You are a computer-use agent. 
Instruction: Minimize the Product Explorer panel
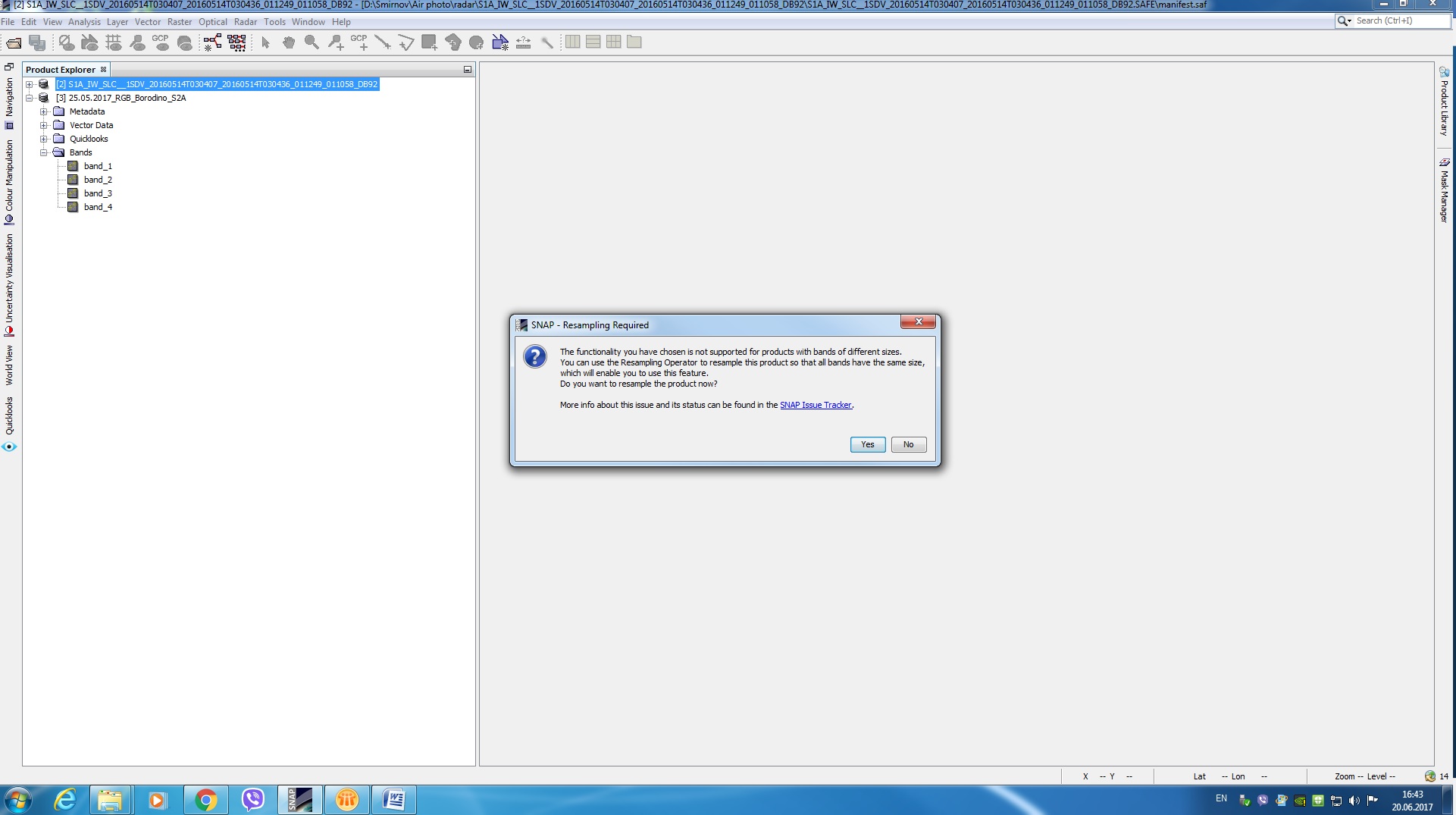(468, 70)
